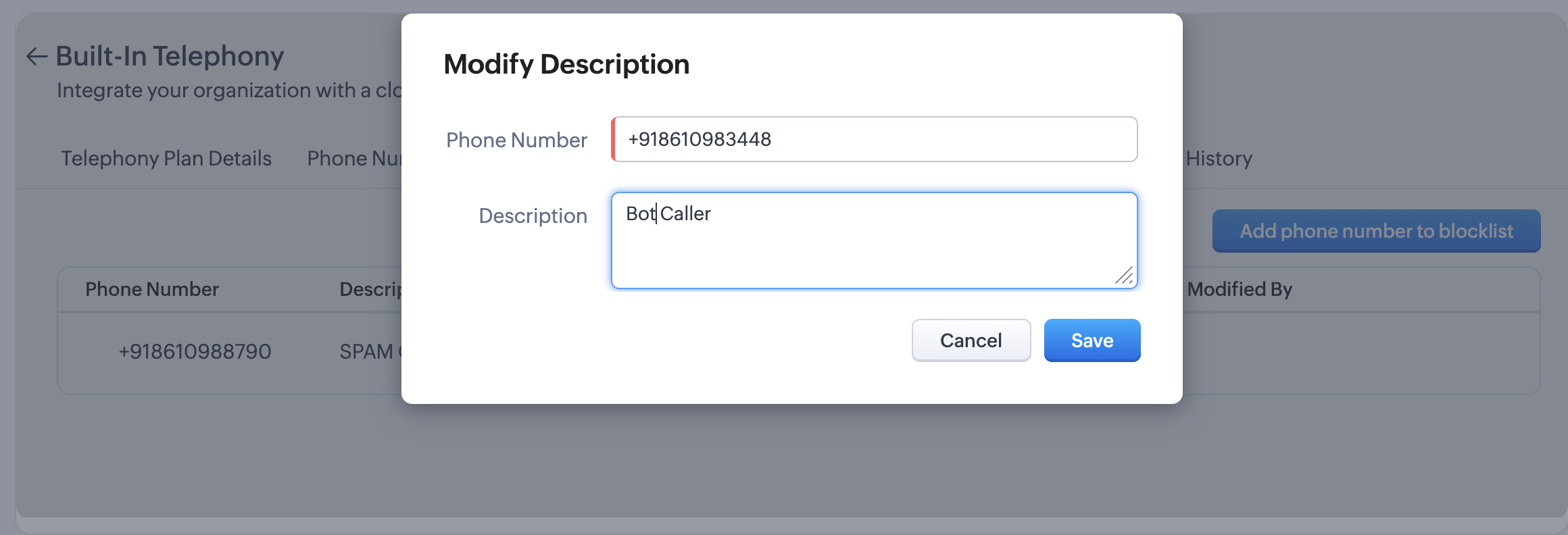1568x535 pixels.
Task: Click the Modify Description dialog title
Action: [566, 64]
